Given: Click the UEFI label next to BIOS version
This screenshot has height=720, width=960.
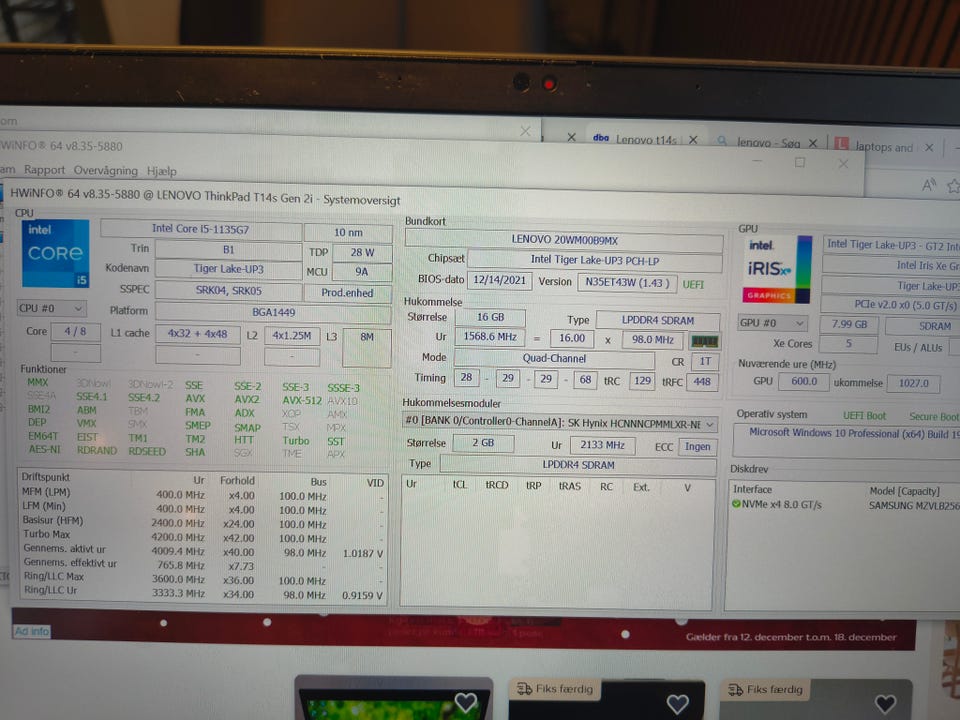Looking at the screenshot, I should pyautogui.click(x=693, y=285).
